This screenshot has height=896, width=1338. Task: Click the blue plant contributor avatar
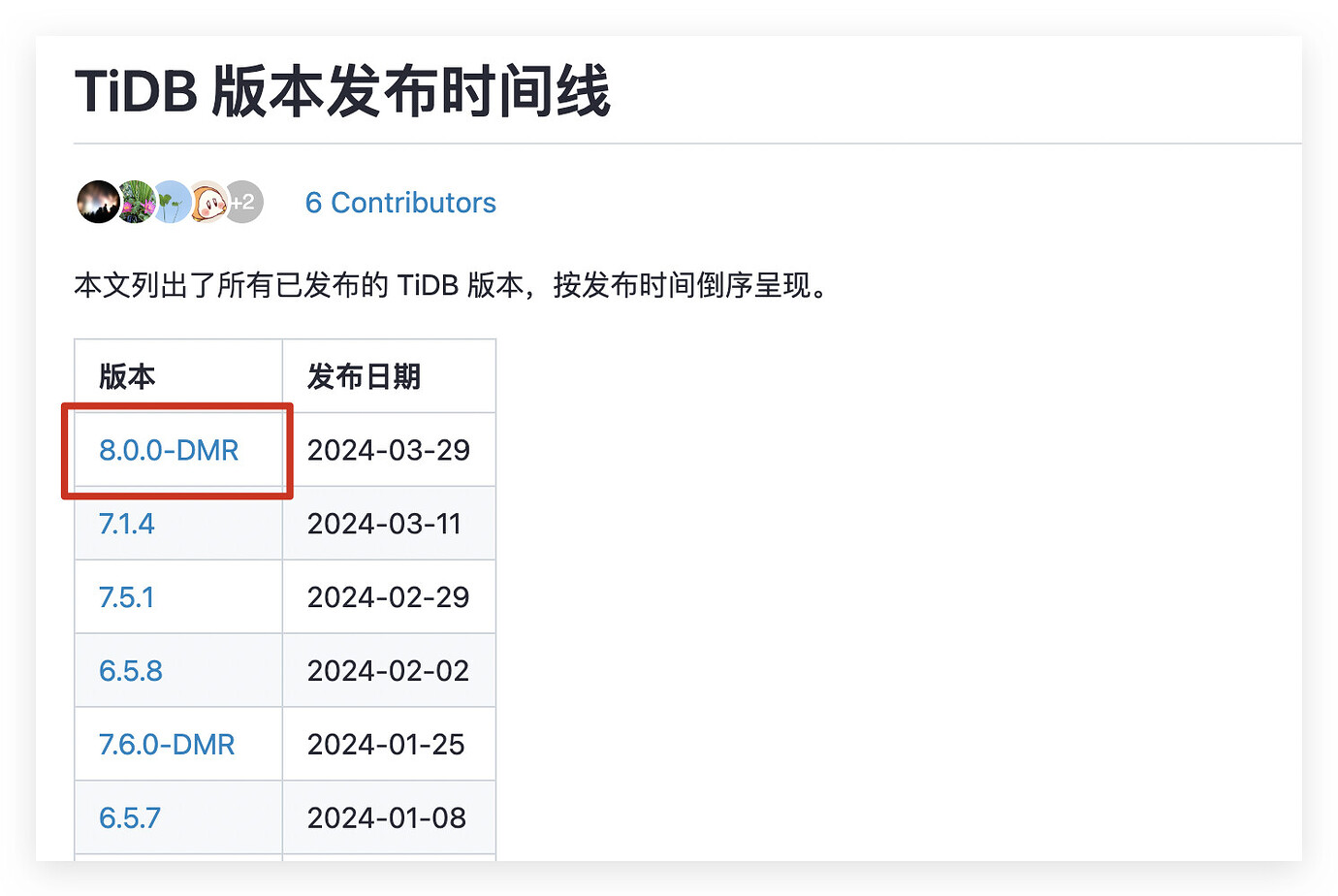(171, 202)
